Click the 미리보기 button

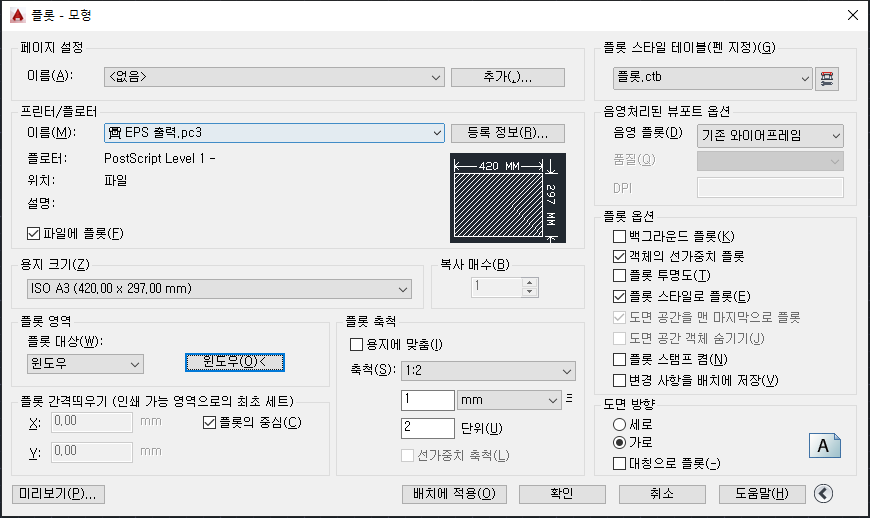58,494
